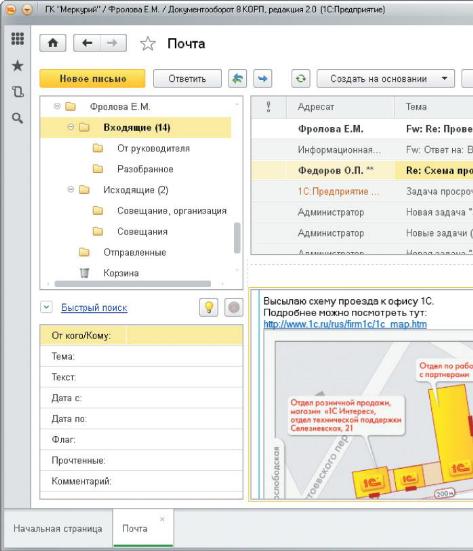The image size is (473, 551).
Task: Select the Новые задачи message from Администратор
Action: pyautogui.click(x=362, y=233)
